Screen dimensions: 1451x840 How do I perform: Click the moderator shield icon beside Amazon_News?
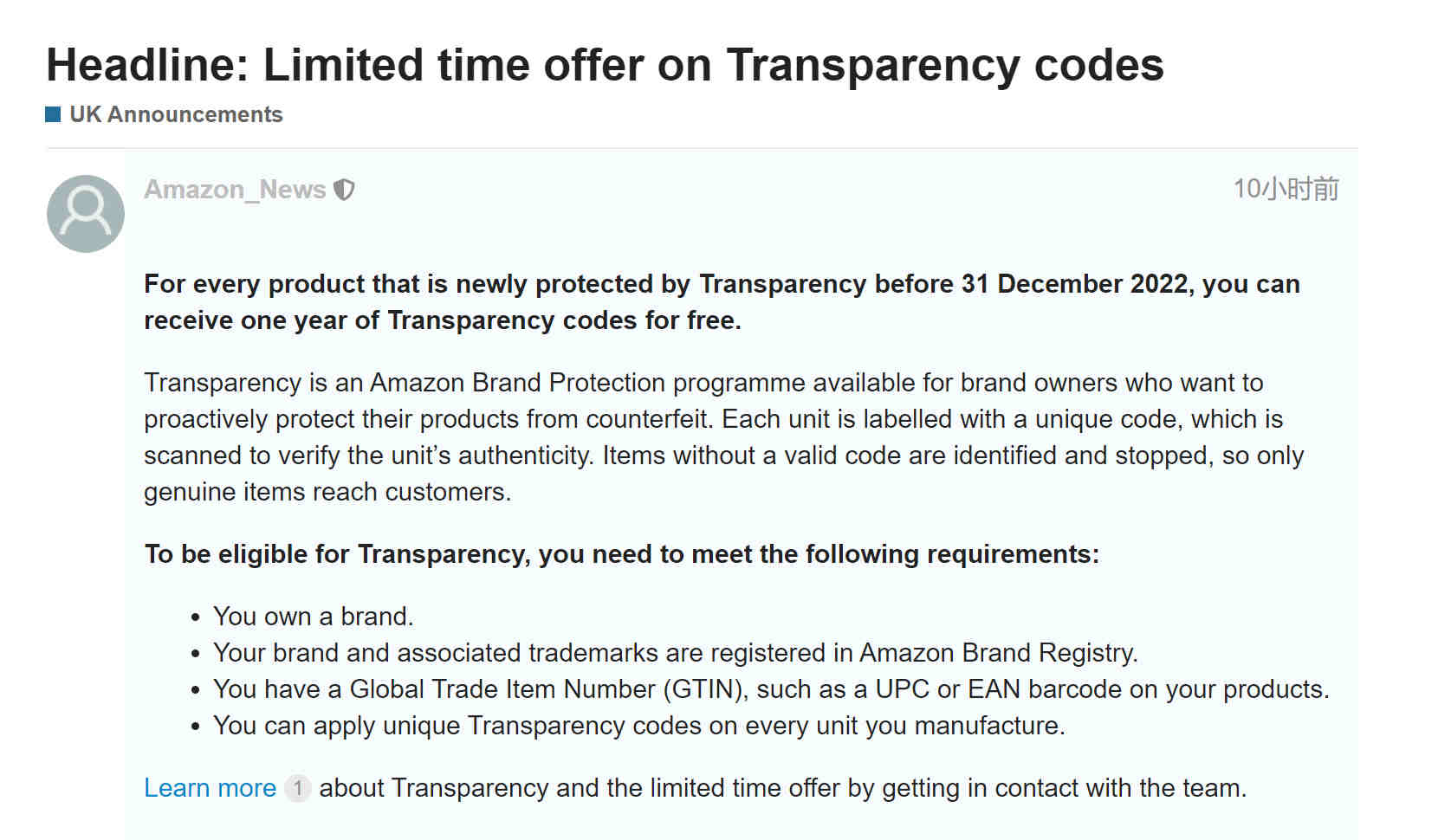tap(344, 190)
